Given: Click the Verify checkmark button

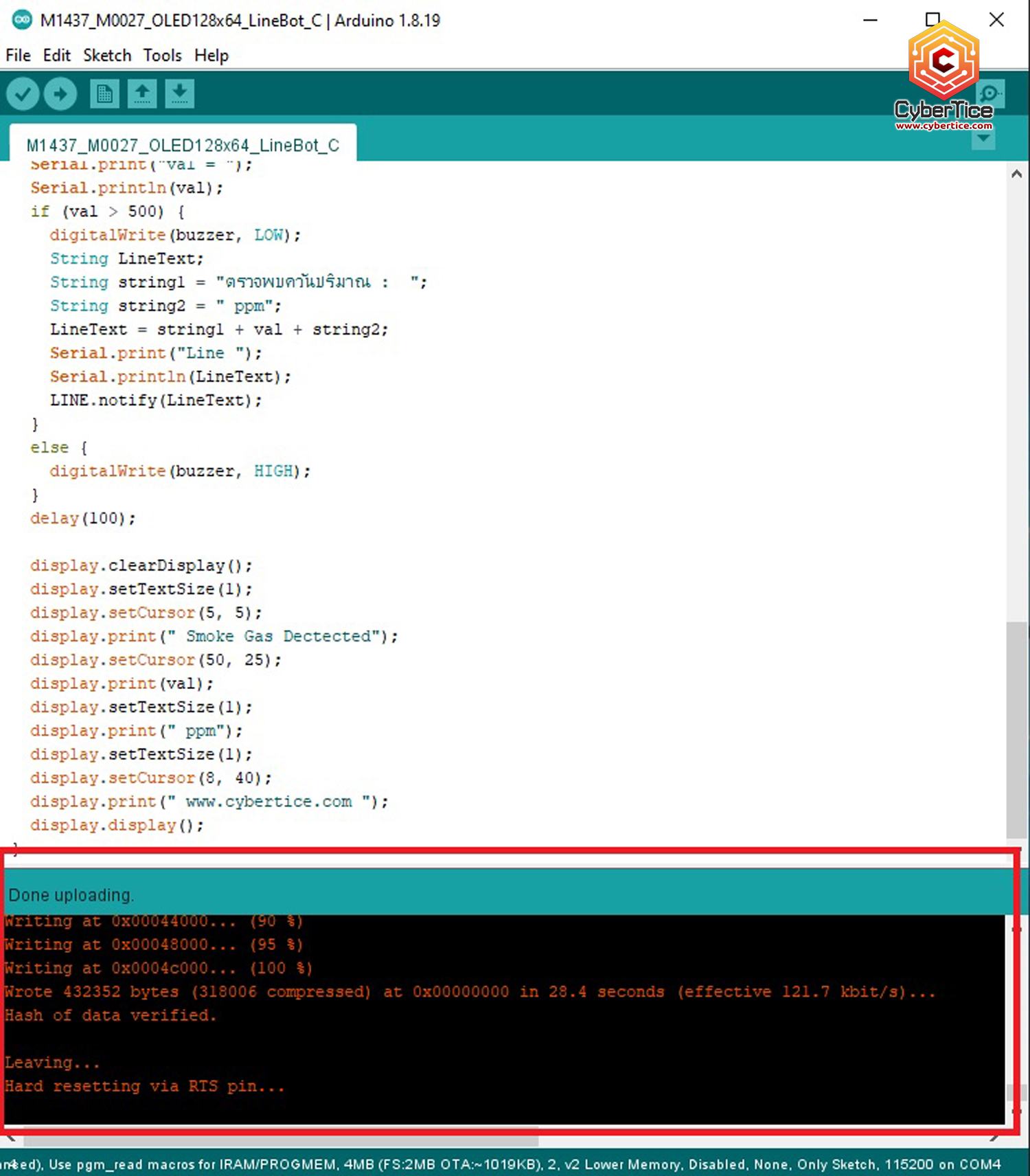Looking at the screenshot, I should pos(23,93).
